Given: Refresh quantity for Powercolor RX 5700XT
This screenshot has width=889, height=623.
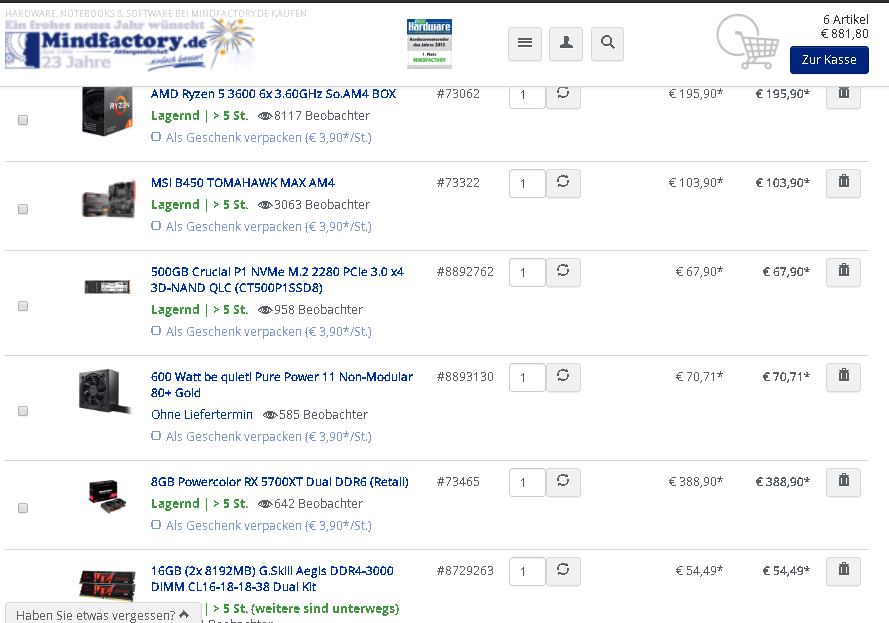Looking at the screenshot, I should pyautogui.click(x=563, y=482).
